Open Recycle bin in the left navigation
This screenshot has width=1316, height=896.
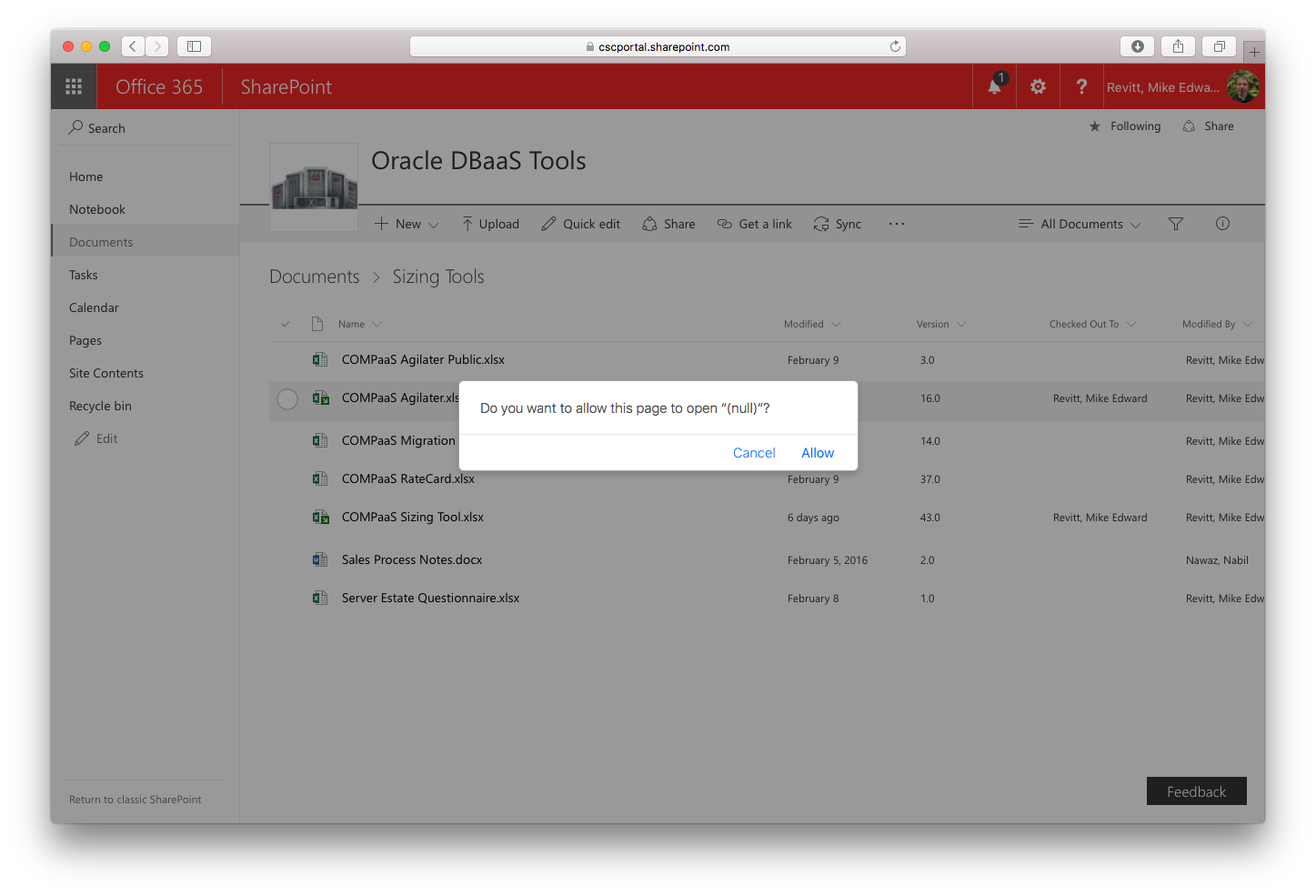[x=100, y=406]
